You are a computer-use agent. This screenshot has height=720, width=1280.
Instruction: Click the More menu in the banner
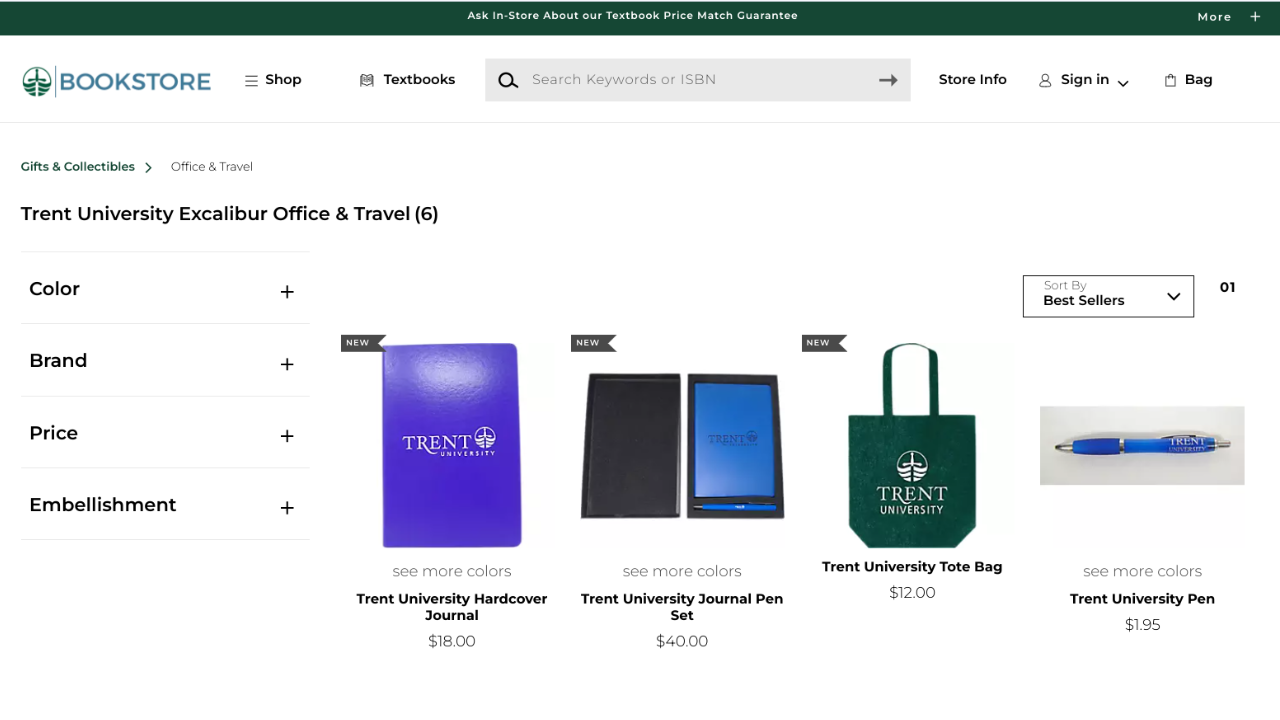(1213, 16)
